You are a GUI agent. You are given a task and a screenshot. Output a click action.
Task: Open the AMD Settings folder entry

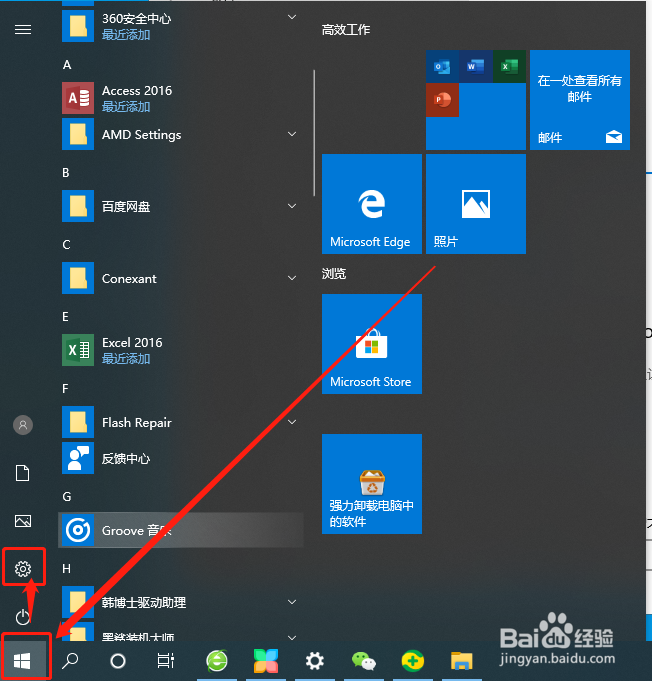pyautogui.click(x=180, y=134)
